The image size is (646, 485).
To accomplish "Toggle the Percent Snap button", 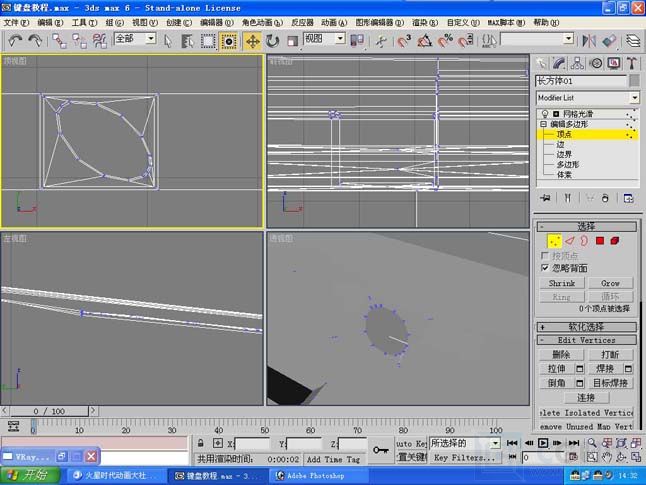I will [x=445, y=41].
